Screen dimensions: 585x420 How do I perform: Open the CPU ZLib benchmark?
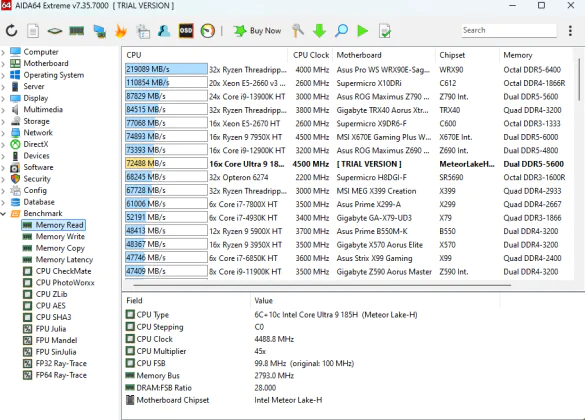(x=51, y=294)
